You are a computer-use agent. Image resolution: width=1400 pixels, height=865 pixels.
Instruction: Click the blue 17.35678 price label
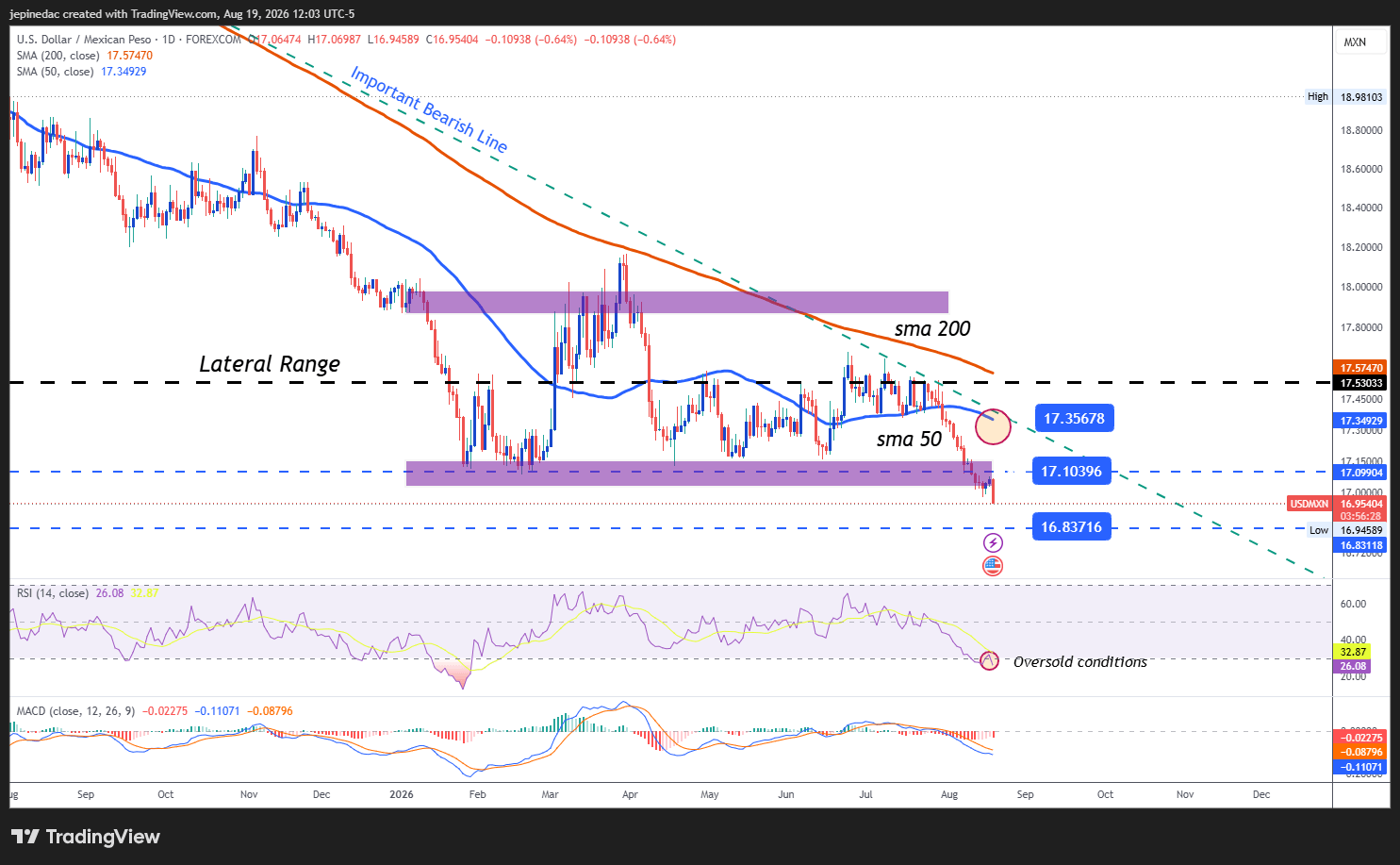point(1074,418)
